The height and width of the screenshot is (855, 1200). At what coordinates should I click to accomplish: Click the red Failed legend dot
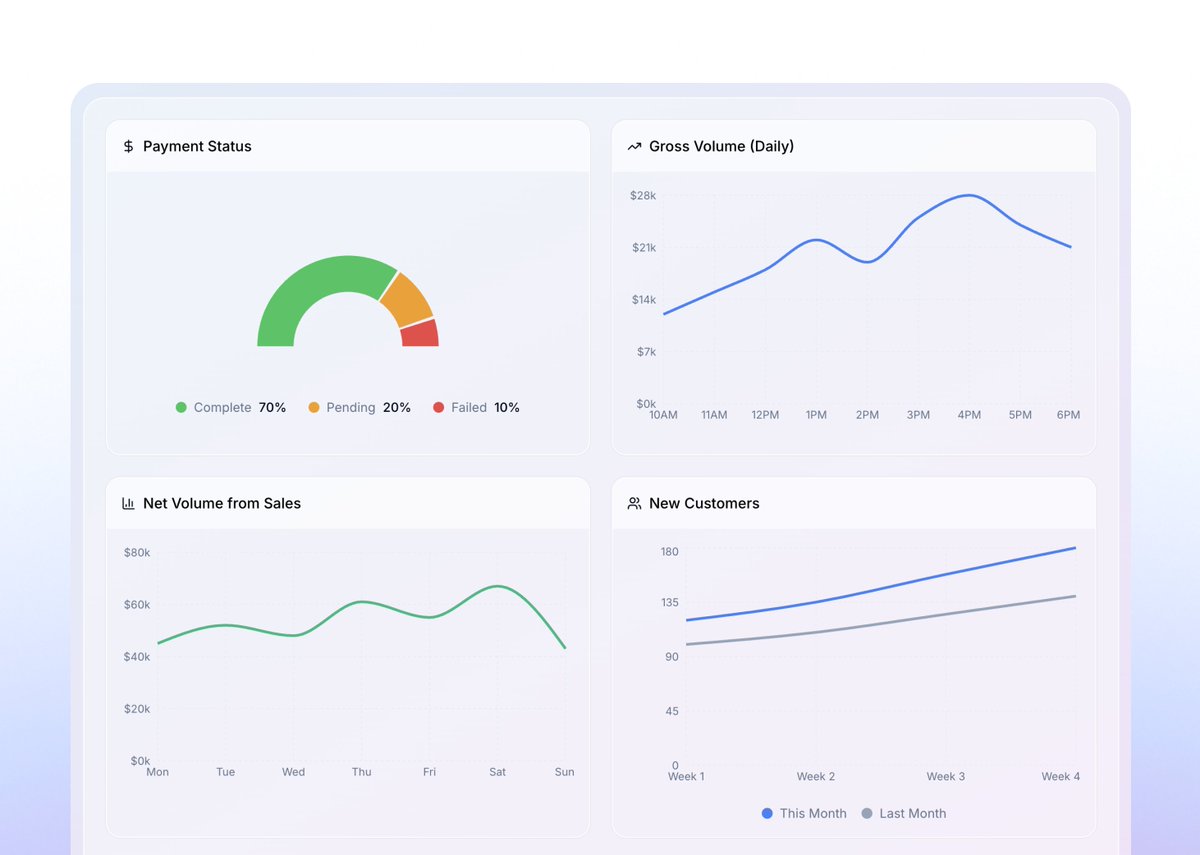point(438,408)
